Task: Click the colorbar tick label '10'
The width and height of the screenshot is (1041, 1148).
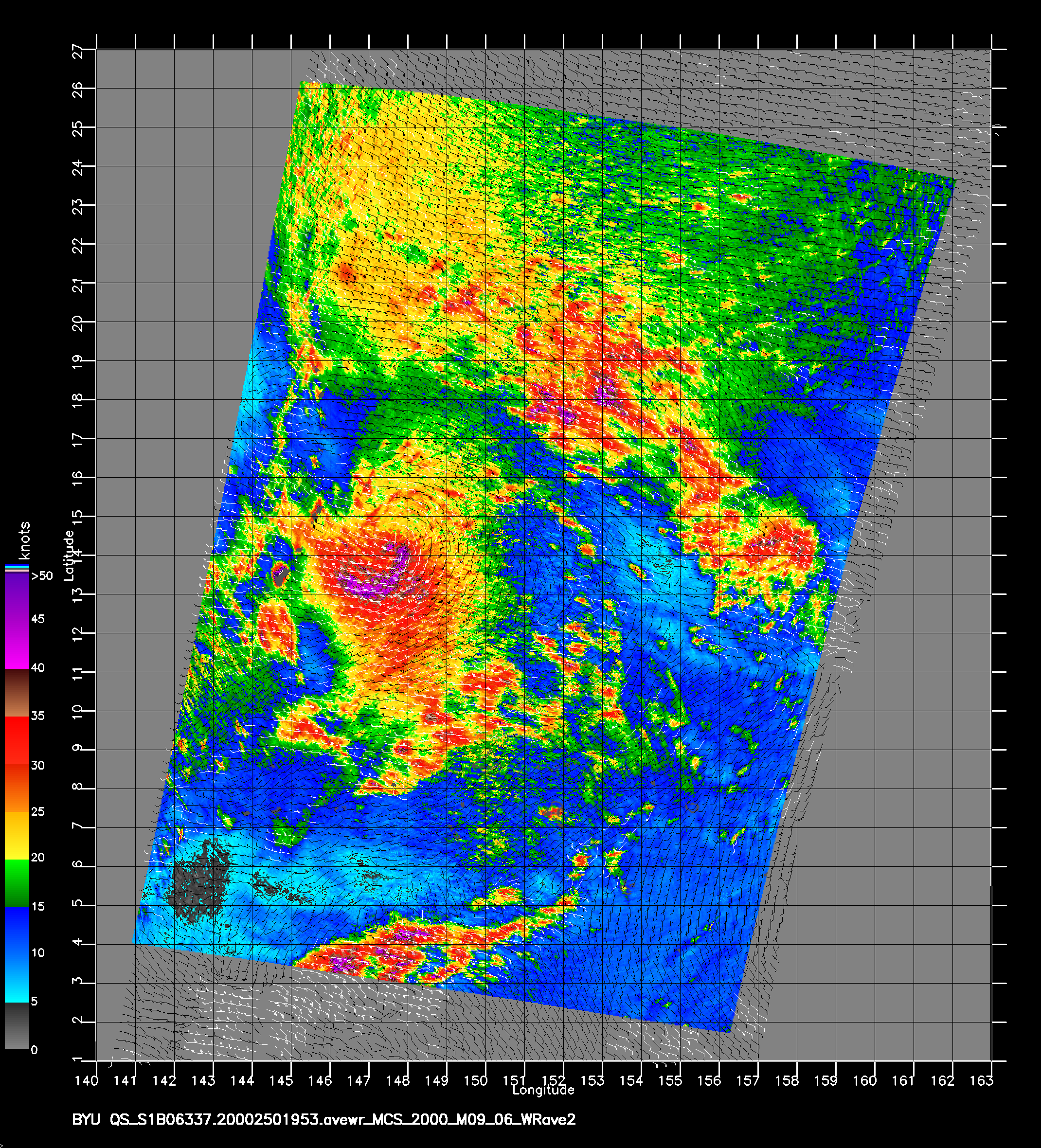Action: (x=38, y=952)
